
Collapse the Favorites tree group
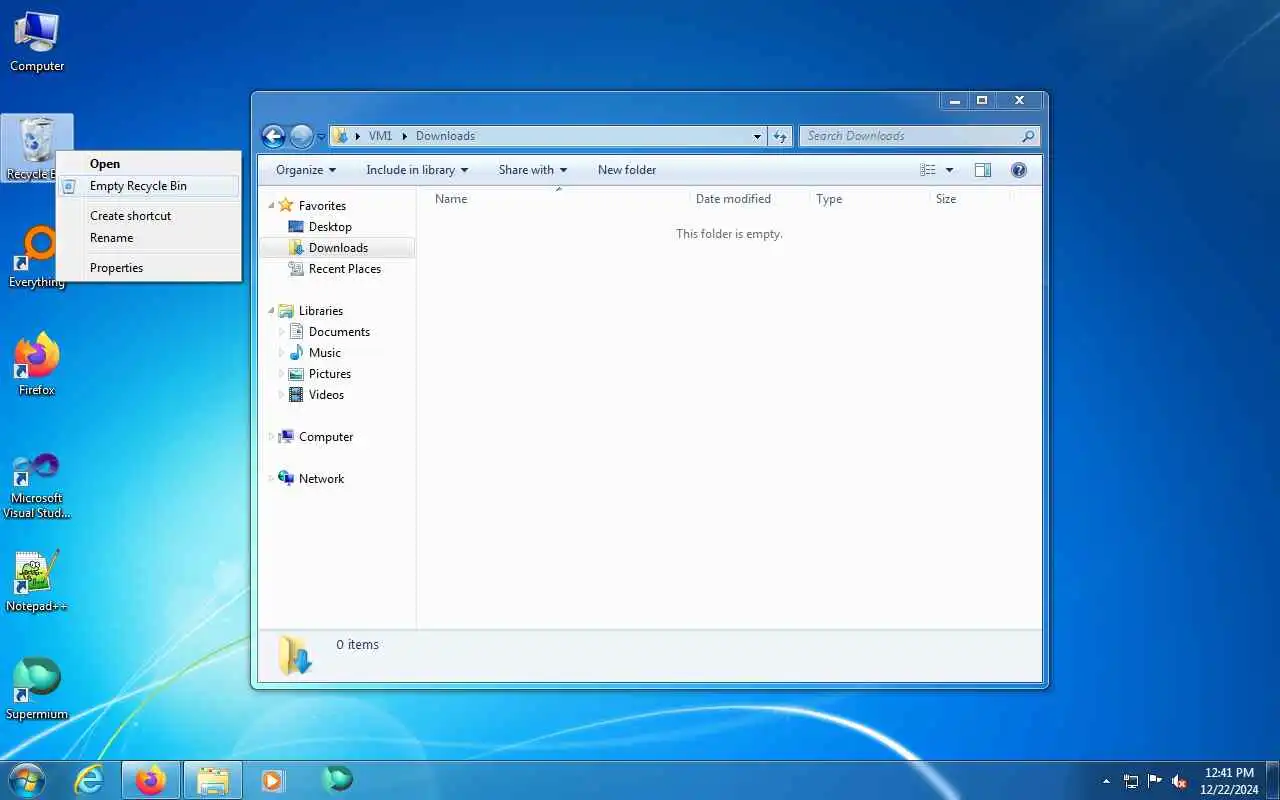[x=271, y=205]
